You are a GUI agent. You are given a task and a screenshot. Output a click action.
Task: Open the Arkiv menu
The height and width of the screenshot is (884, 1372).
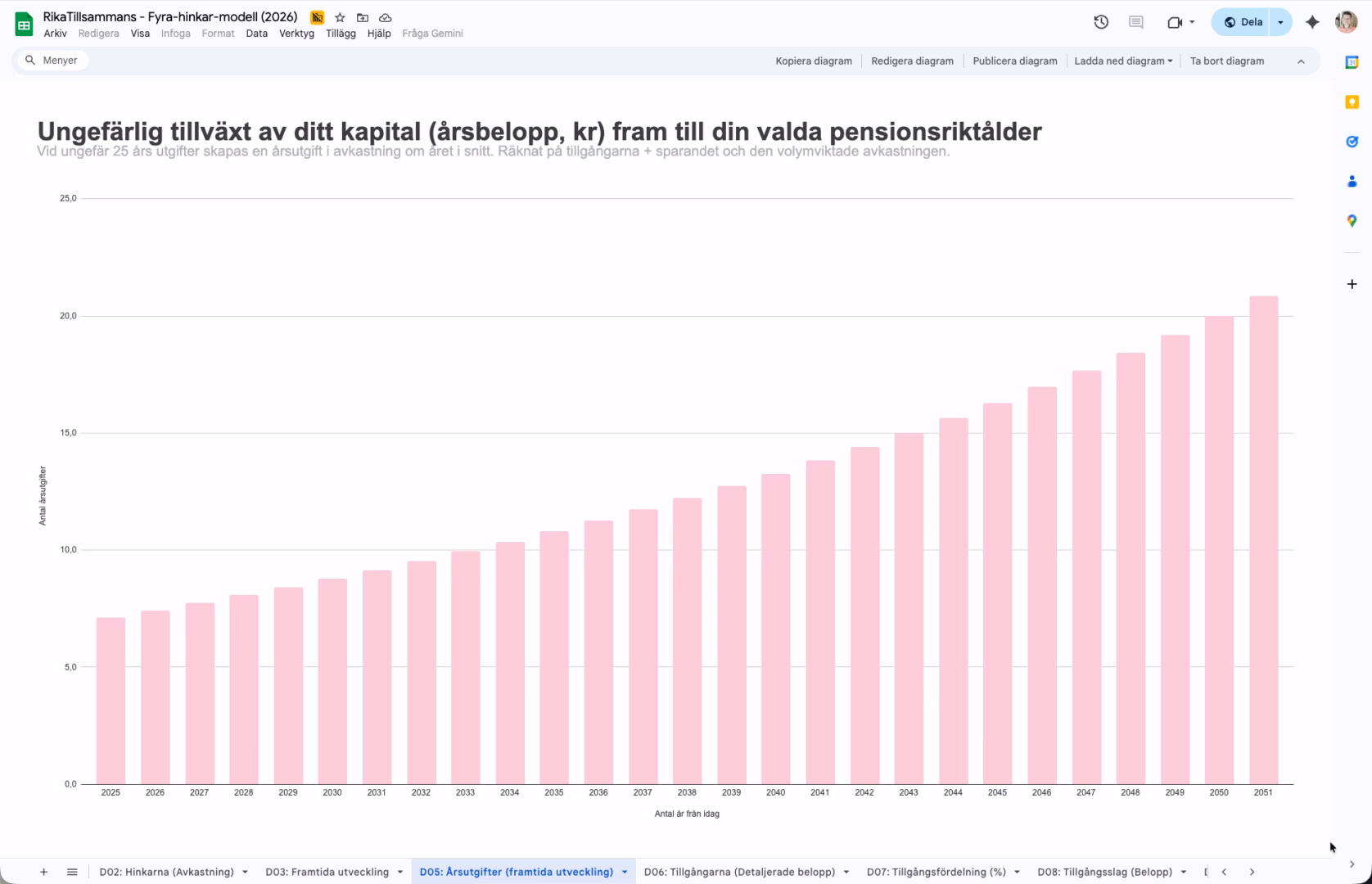click(x=55, y=34)
